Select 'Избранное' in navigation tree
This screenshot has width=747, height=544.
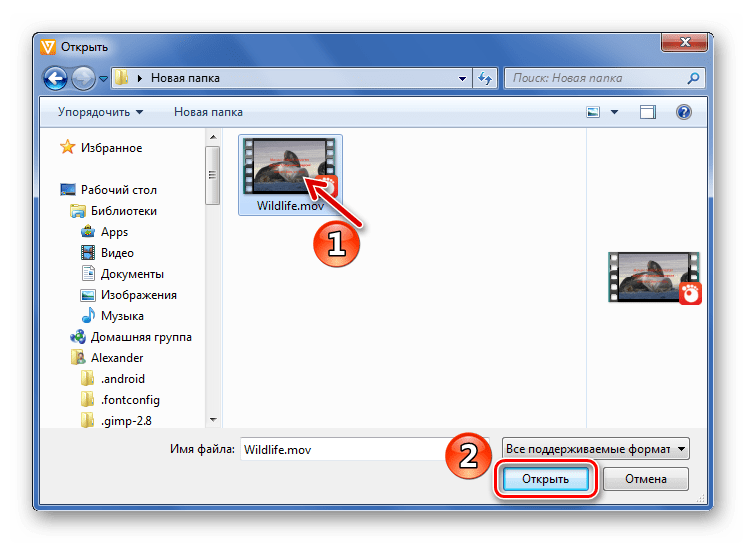click(111, 148)
